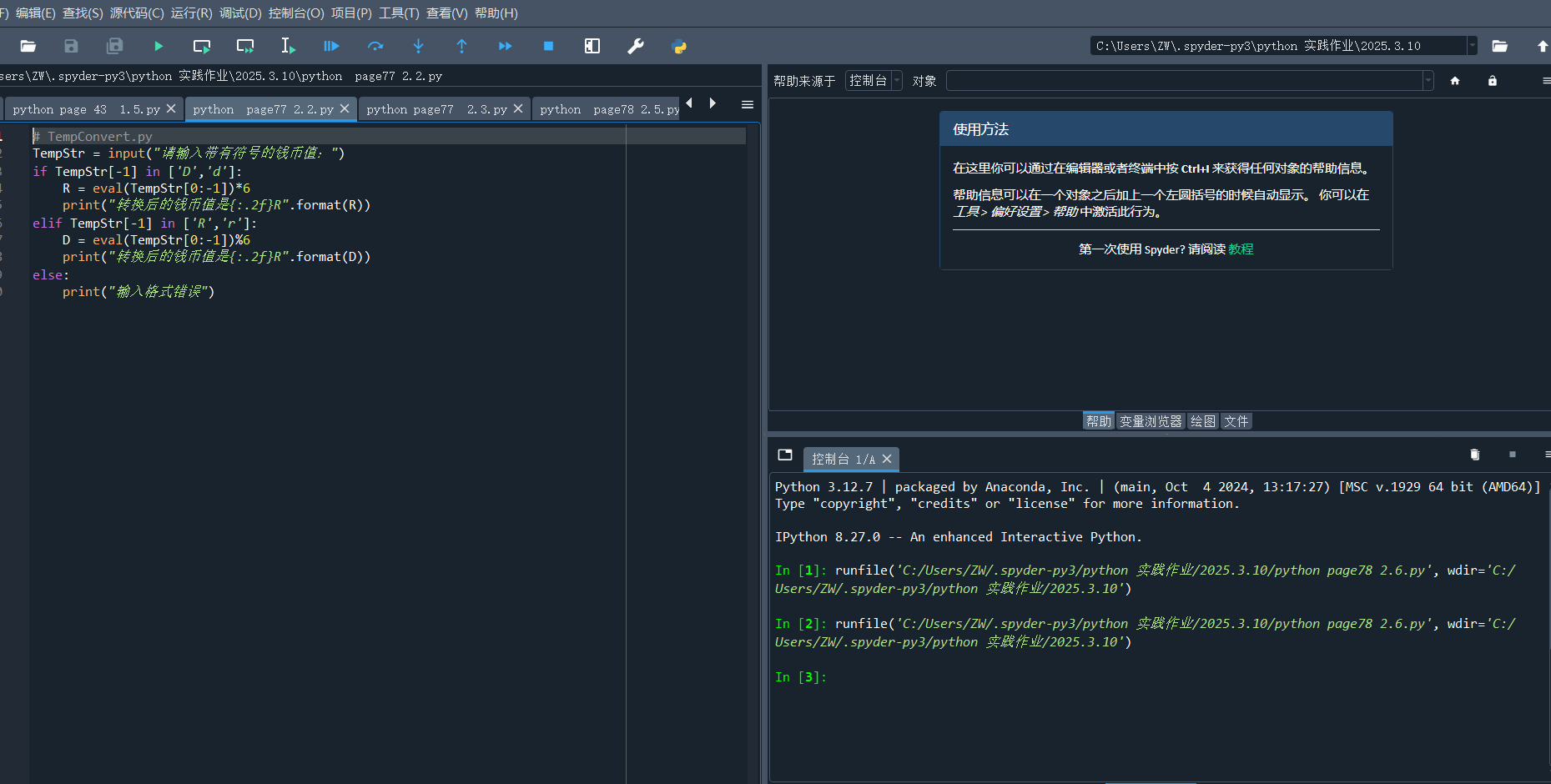Run the current file
The image size is (1551, 784).
[x=159, y=46]
